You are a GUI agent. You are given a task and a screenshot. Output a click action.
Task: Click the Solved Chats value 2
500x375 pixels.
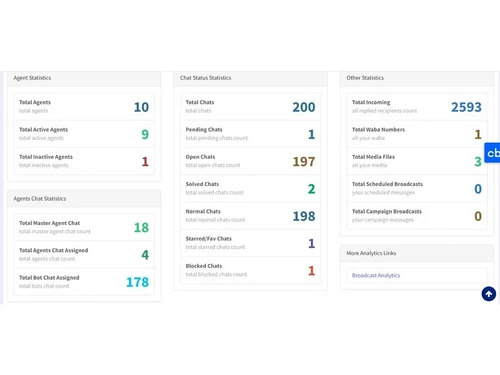click(311, 189)
